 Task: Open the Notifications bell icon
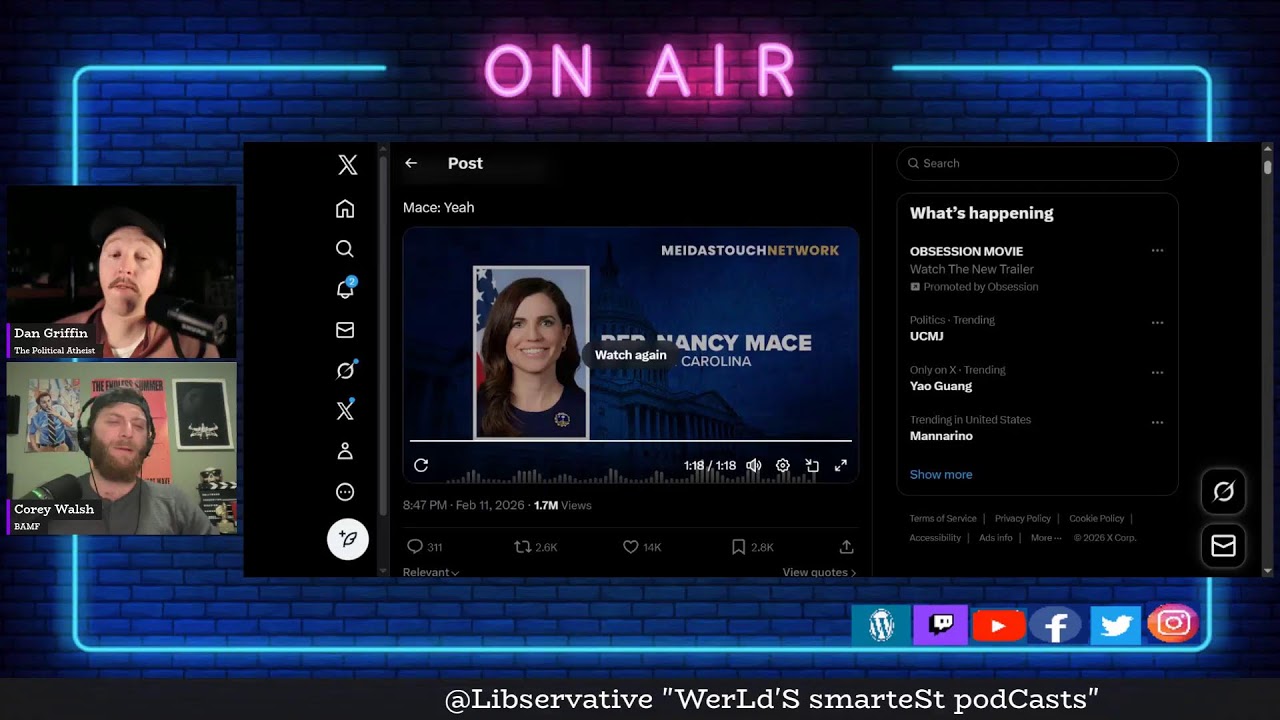(x=345, y=289)
